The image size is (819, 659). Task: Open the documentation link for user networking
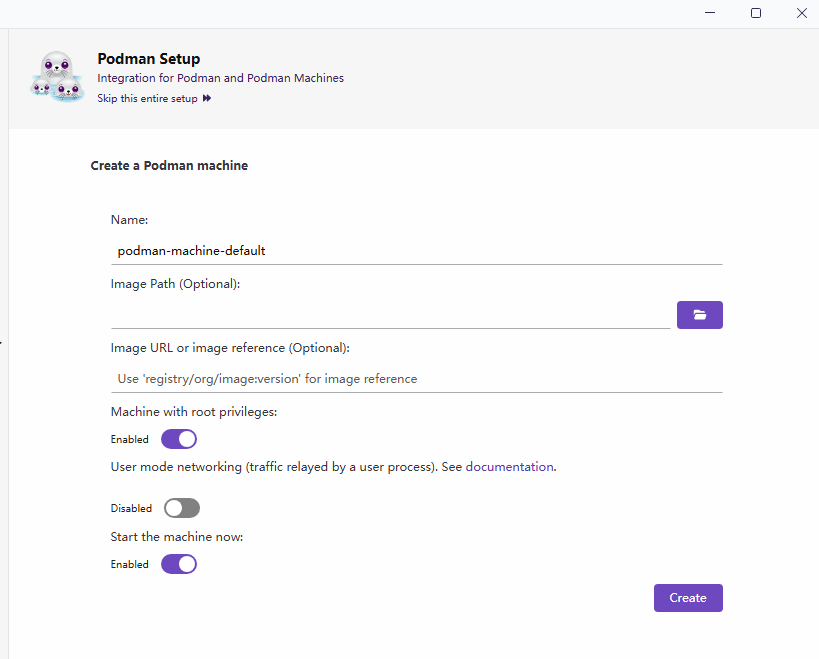(509, 466)
